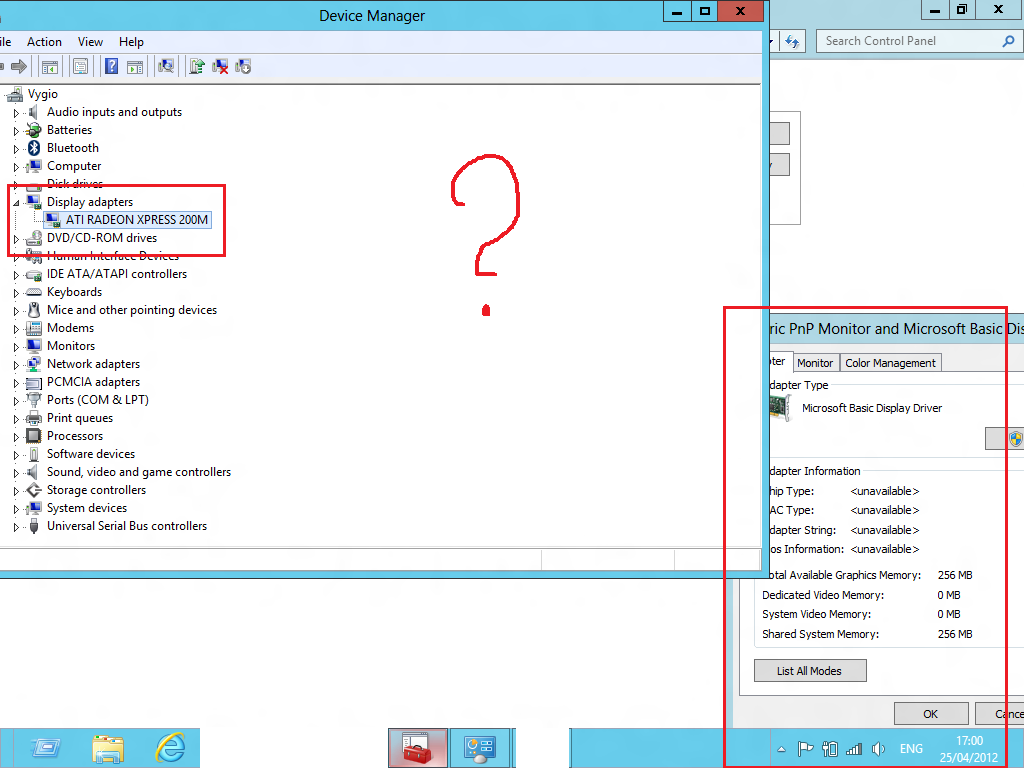Viewport: 1024px width, 768px height.
Task: Click Scan for hardware changes toolbar icon
Action: tap(166, 66)
